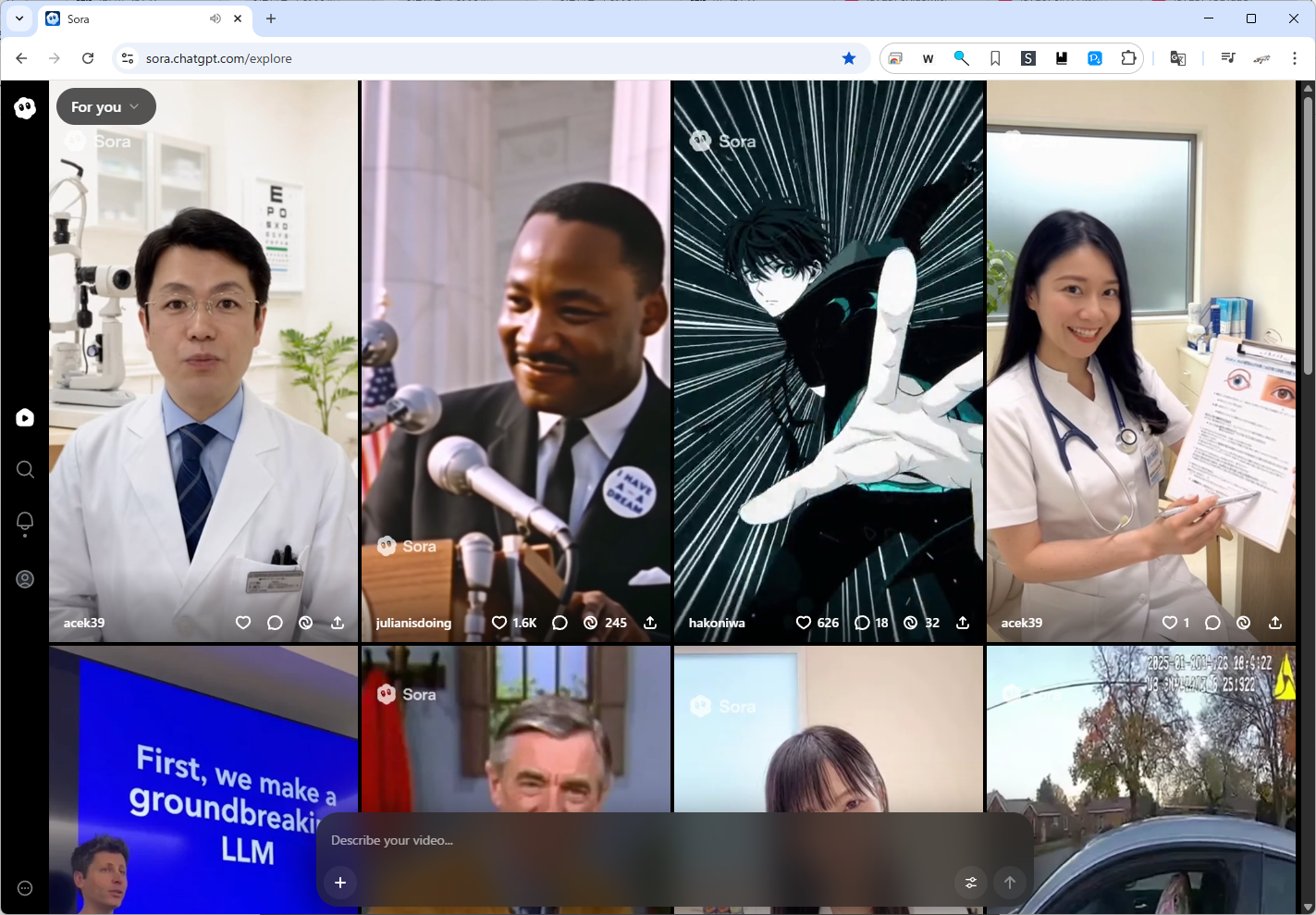Like the julianisdoing video with 1.6K likes
Screen dimensions: 1316x915
pos(499,623)
